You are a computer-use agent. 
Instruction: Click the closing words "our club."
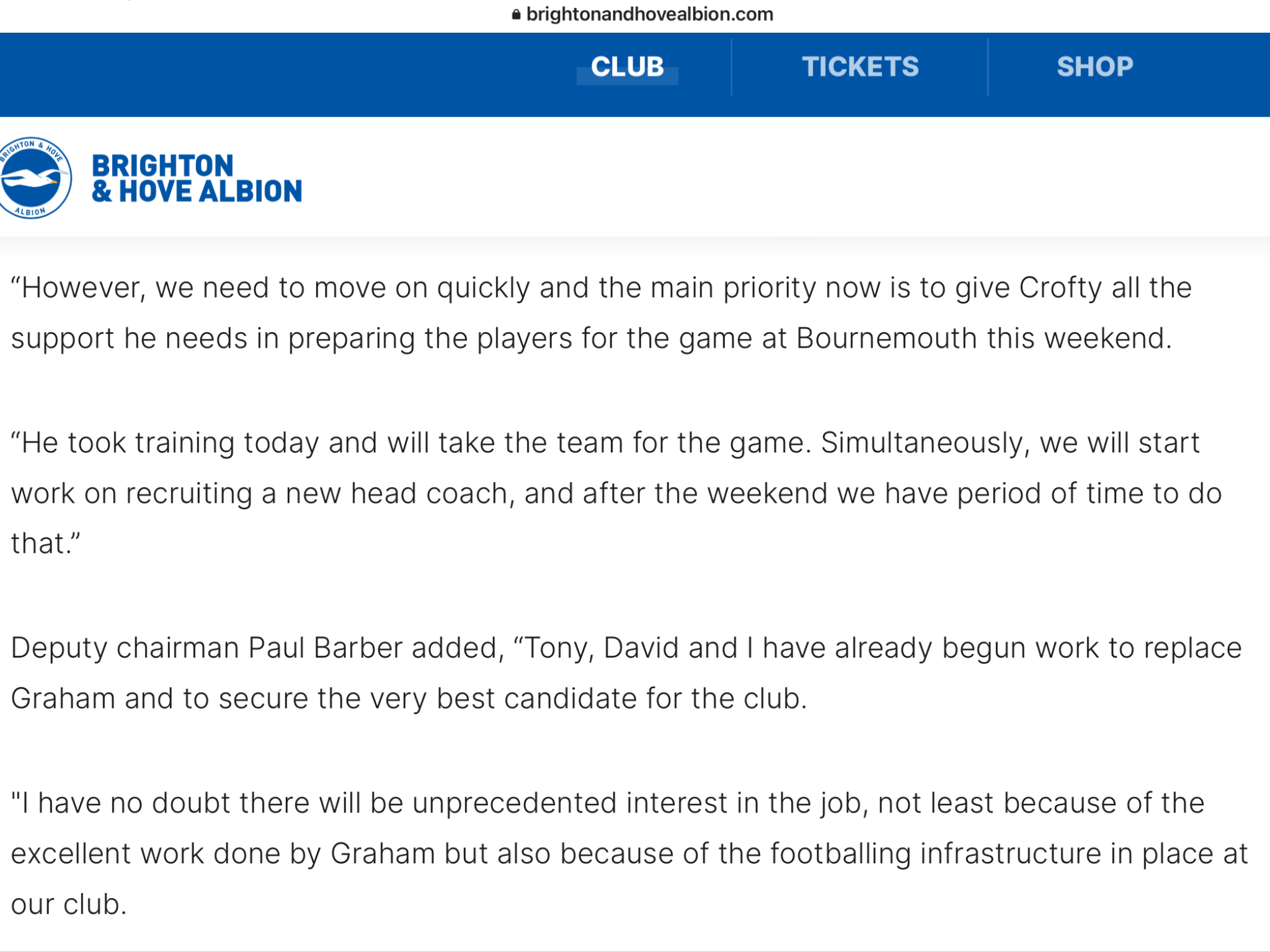(x=69, y=905)
